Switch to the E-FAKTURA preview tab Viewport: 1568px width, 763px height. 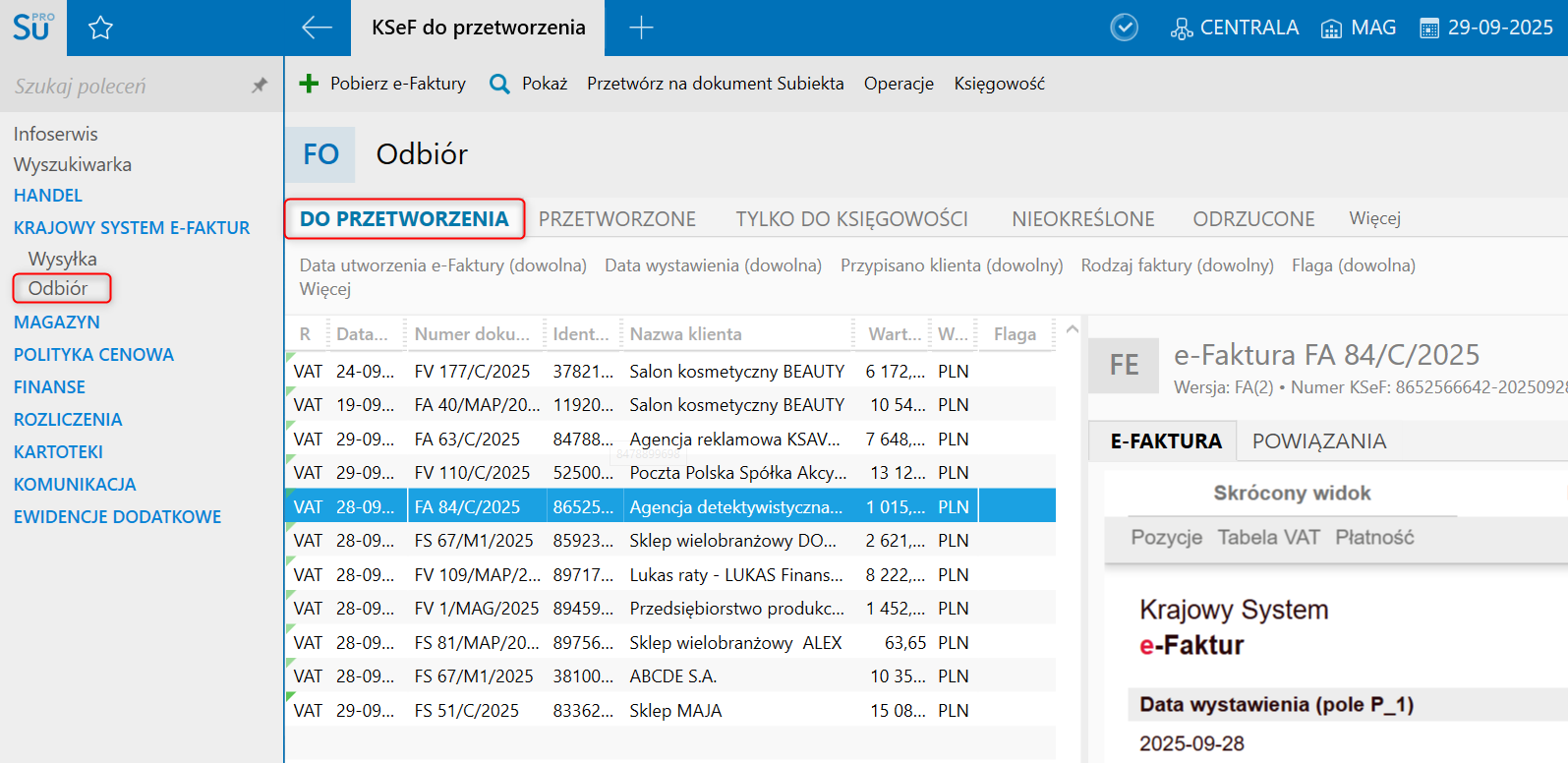[x=1166, y=441]
